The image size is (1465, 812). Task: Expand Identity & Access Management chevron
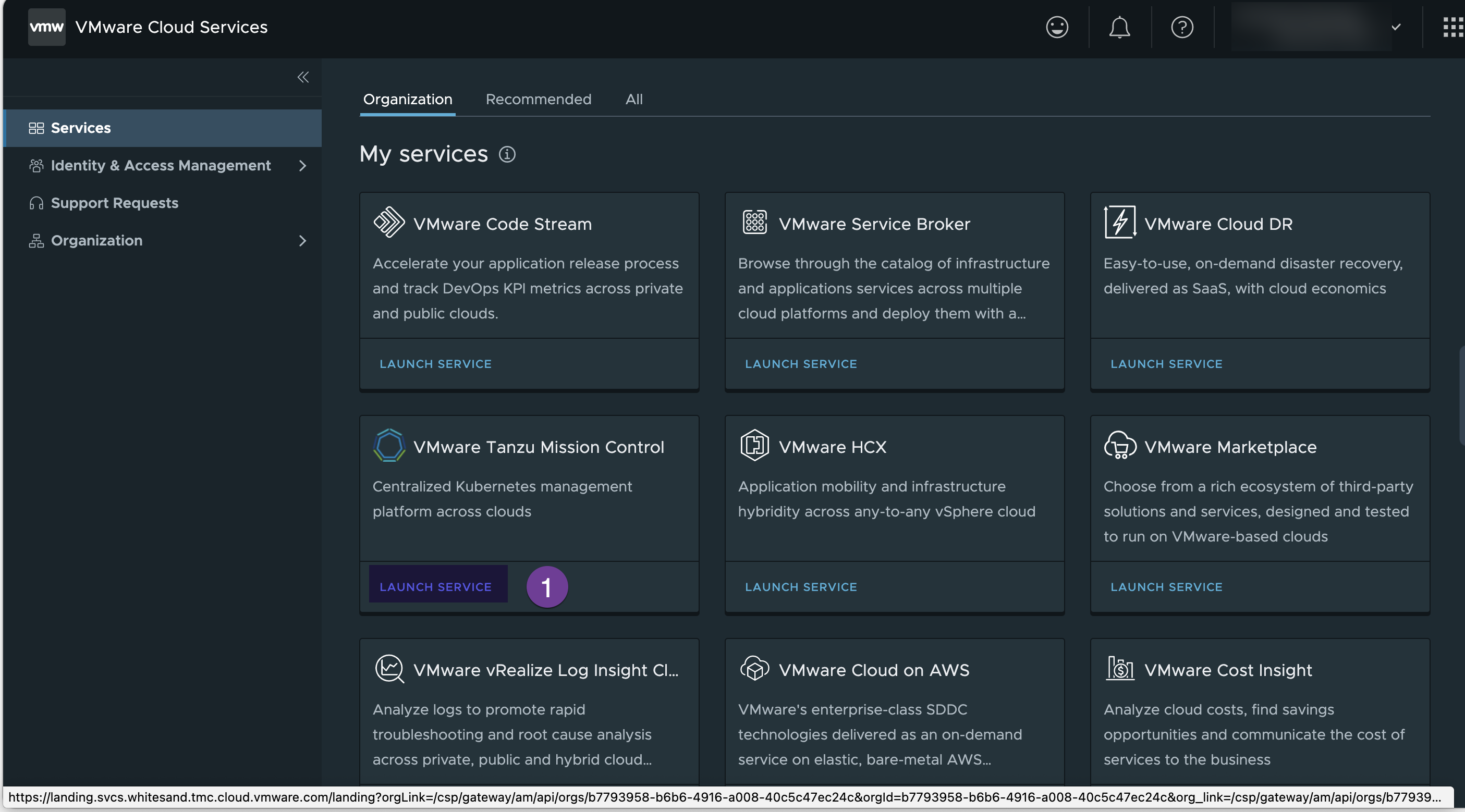coord(302,165)
